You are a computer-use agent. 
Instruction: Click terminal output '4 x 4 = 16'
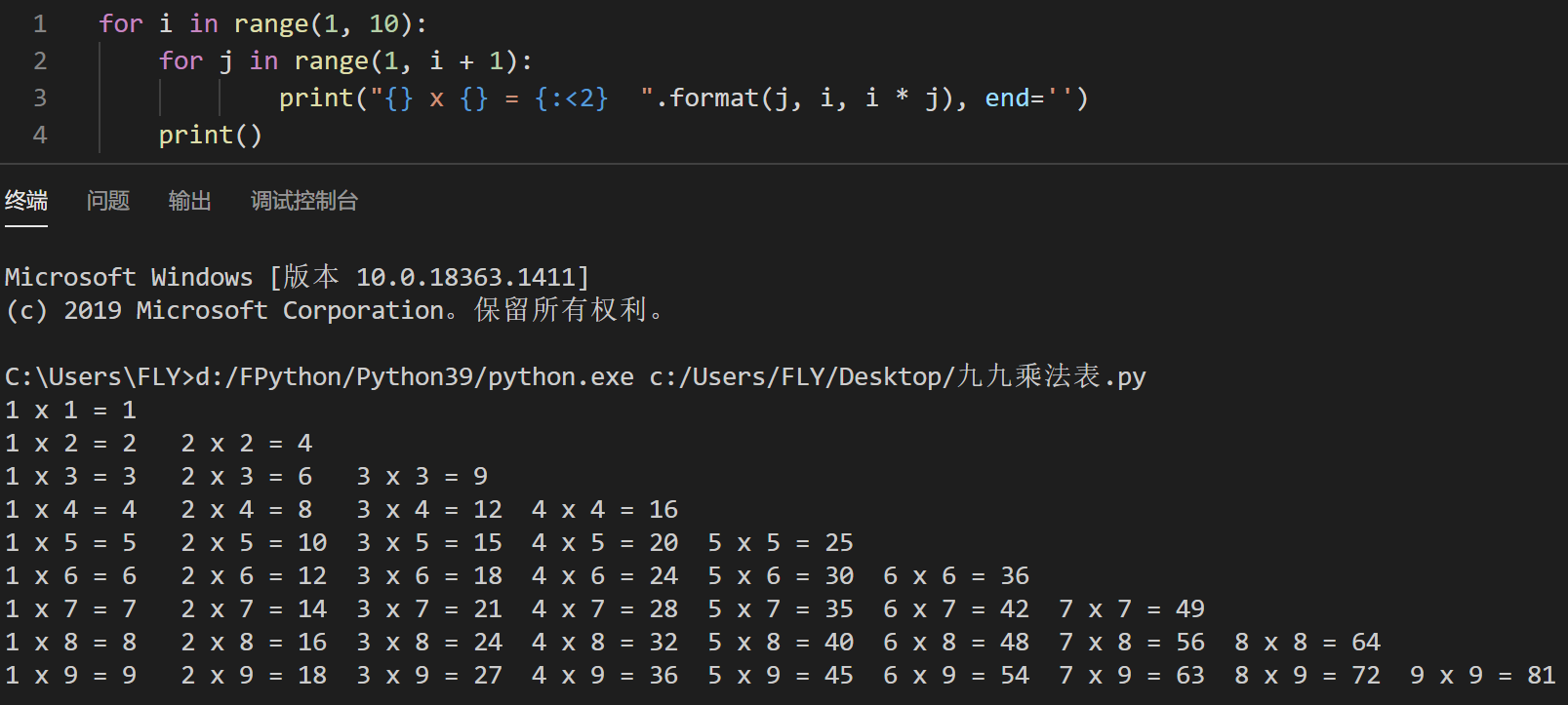605,509
